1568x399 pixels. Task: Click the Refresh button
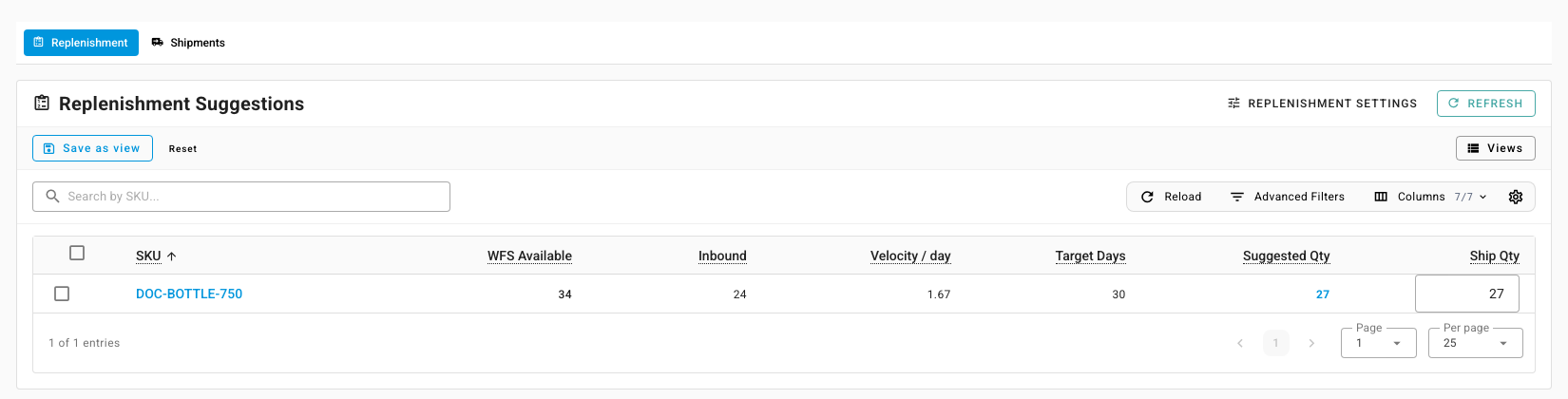coord(1486,104)
